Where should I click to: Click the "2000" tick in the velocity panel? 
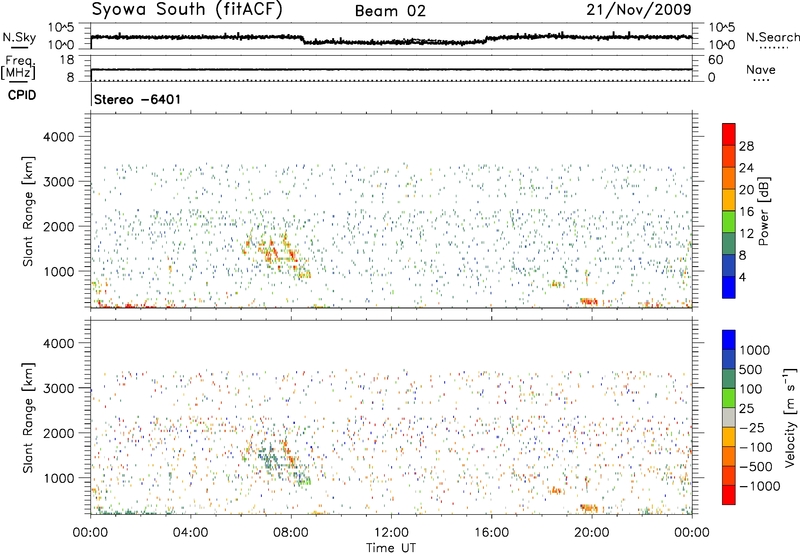pyautogui.click(x=58, y=433)
